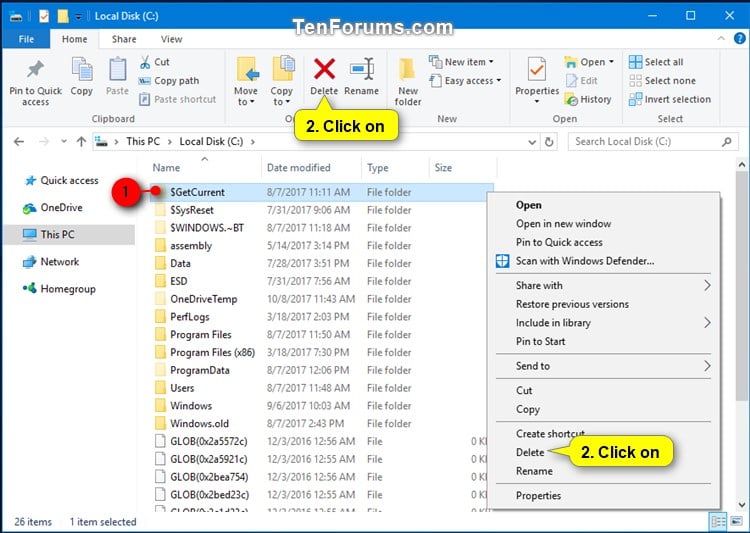Click the Properties checkmark icon in ribbon
Image resolution: width=750 pixels, height=533 pixels.
click(x=537, y=70)
